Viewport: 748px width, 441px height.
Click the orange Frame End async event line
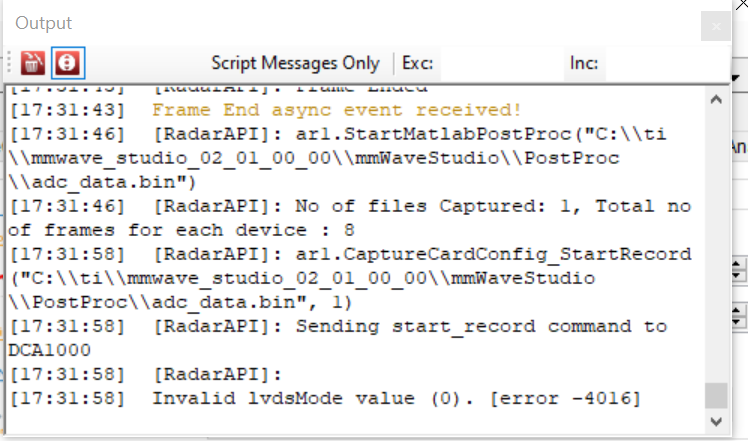pos(336,109)
